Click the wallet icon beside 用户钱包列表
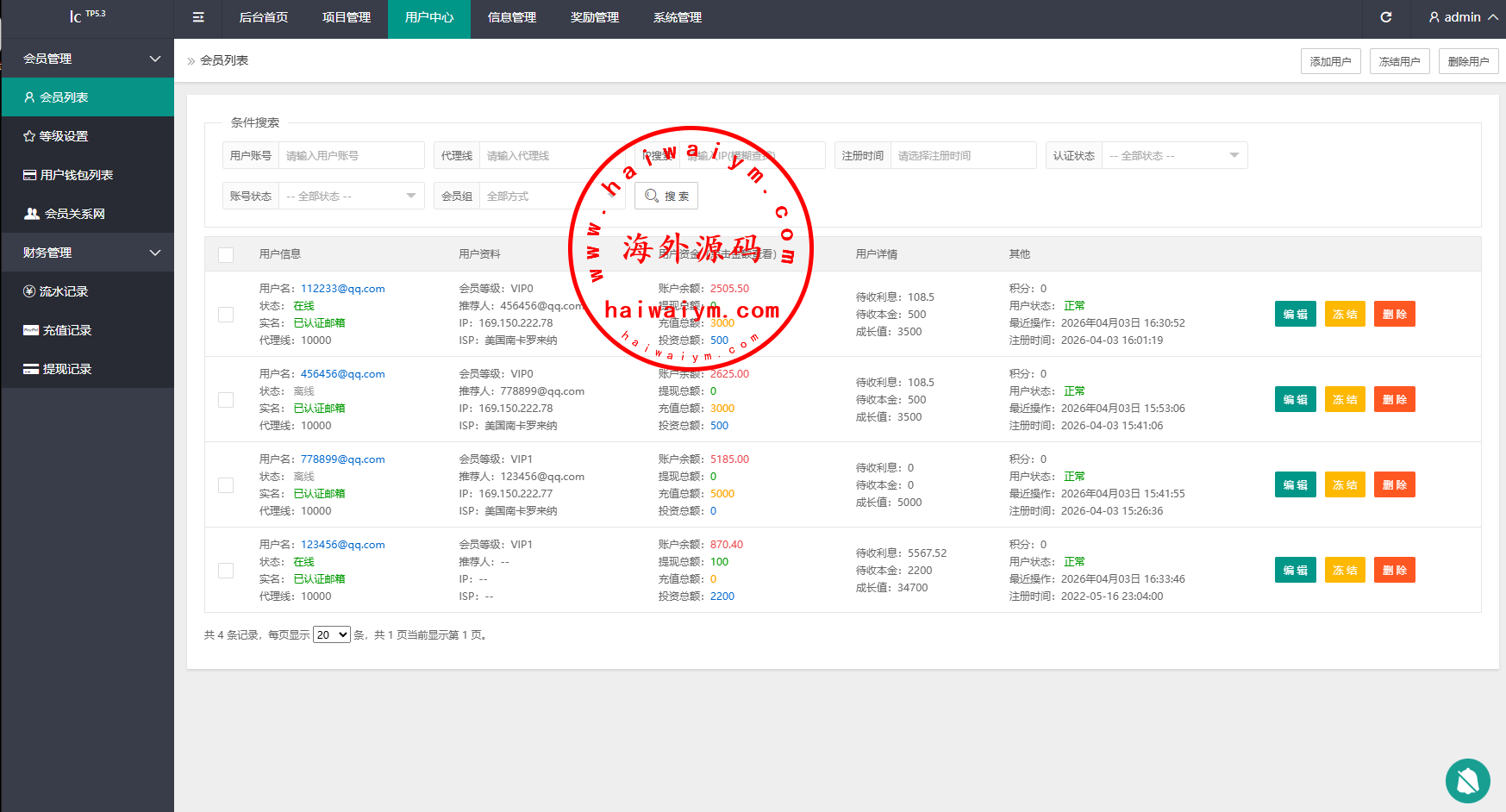 [29, 175]
